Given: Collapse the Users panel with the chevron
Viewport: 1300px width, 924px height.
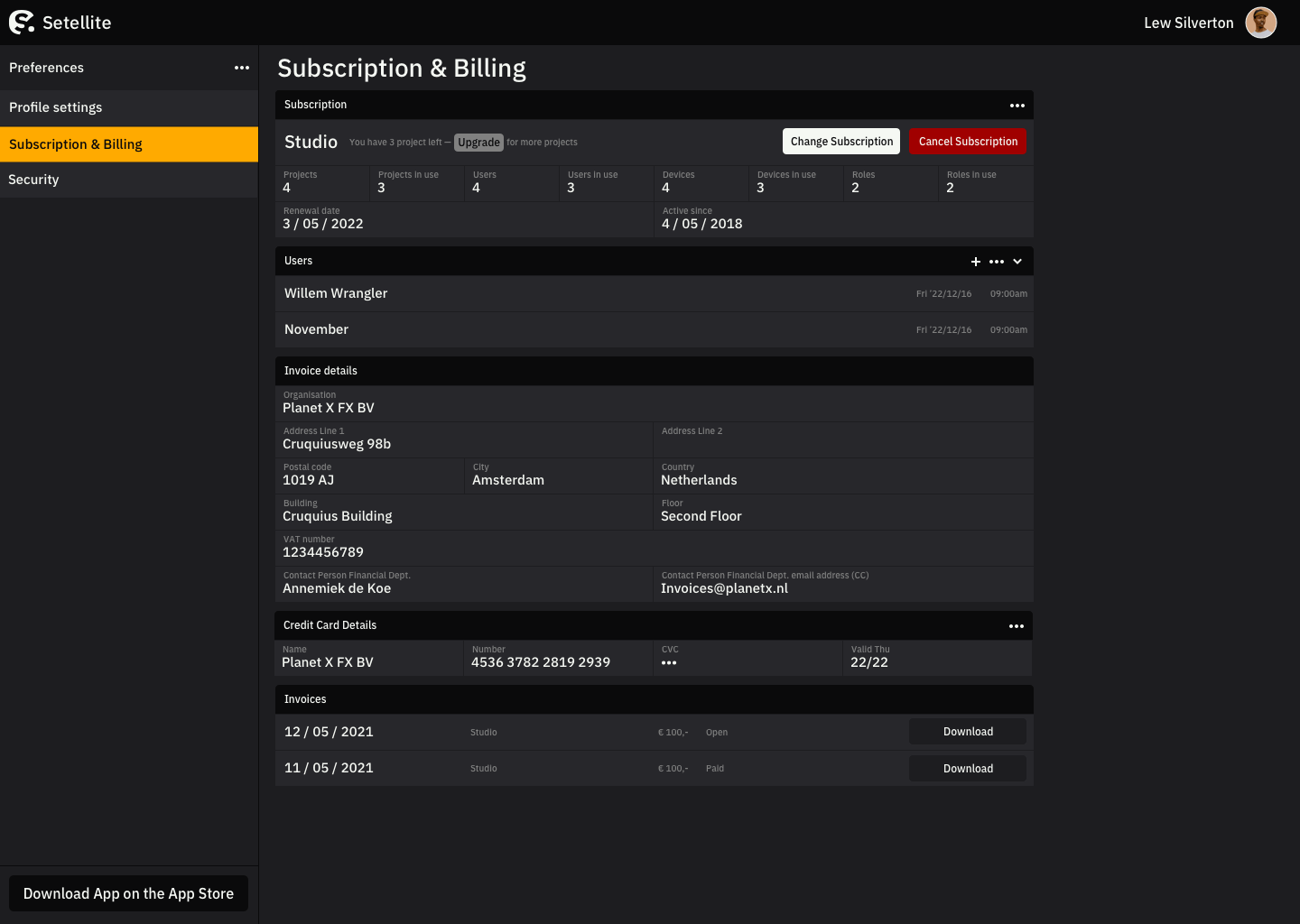Looking at the screenshot, I should (1017, 262).
